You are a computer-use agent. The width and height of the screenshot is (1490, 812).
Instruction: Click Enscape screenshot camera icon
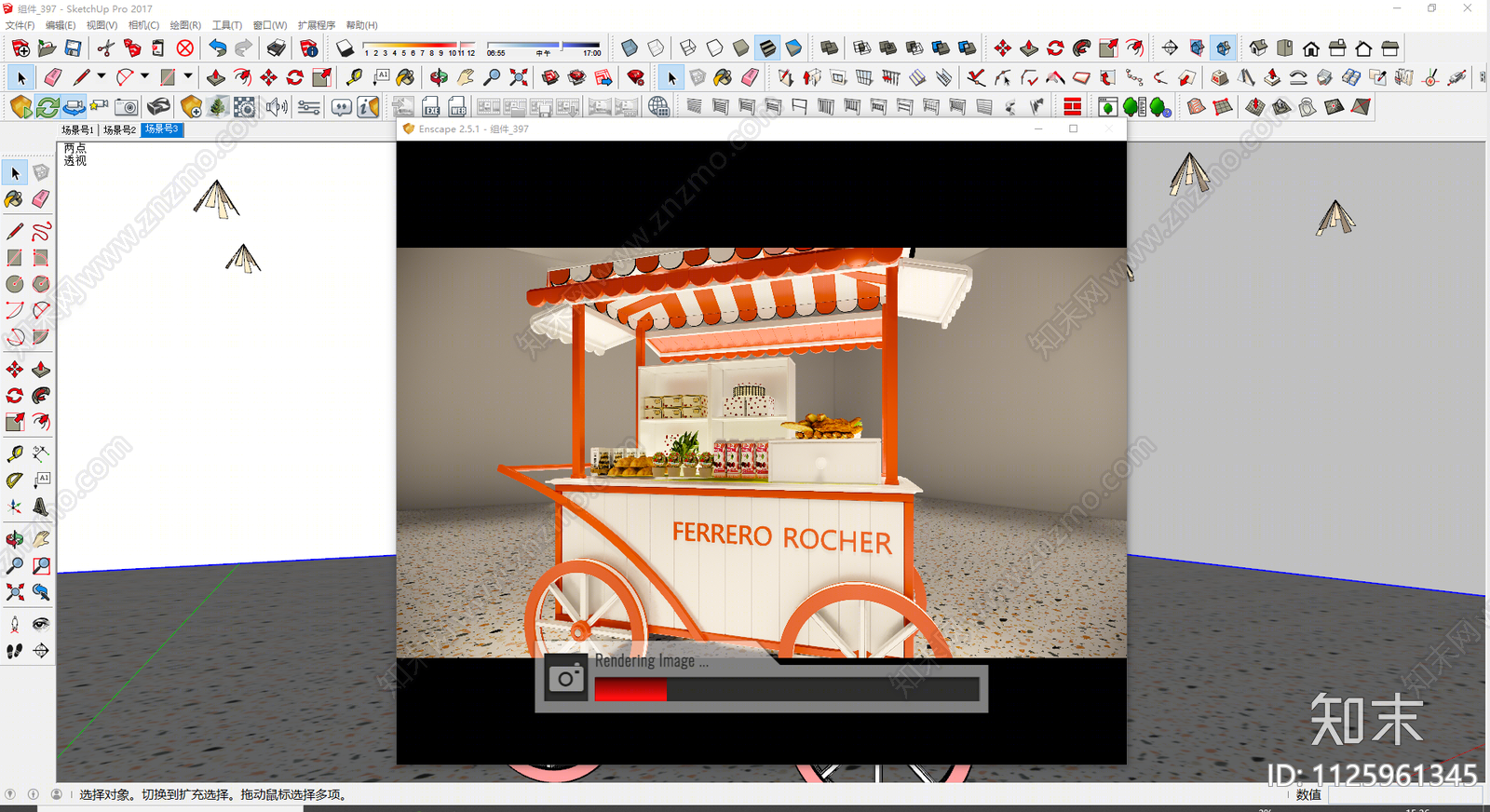pos(127,107)
